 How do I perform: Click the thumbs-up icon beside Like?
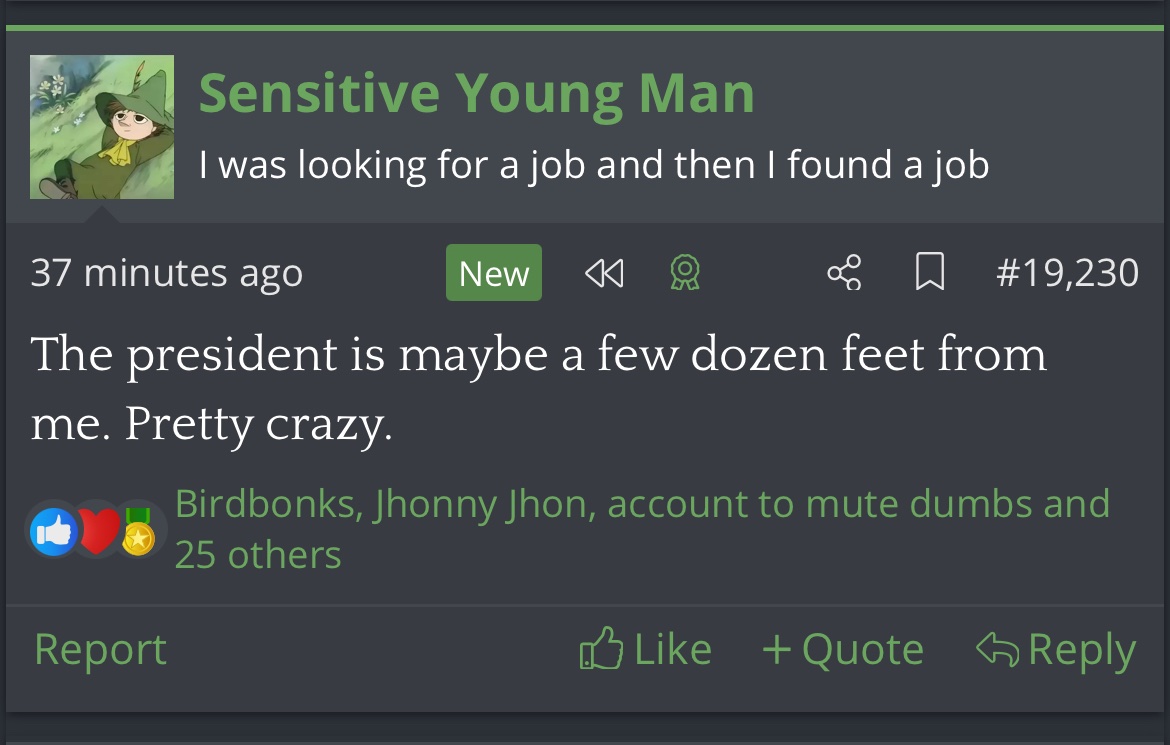601,649
